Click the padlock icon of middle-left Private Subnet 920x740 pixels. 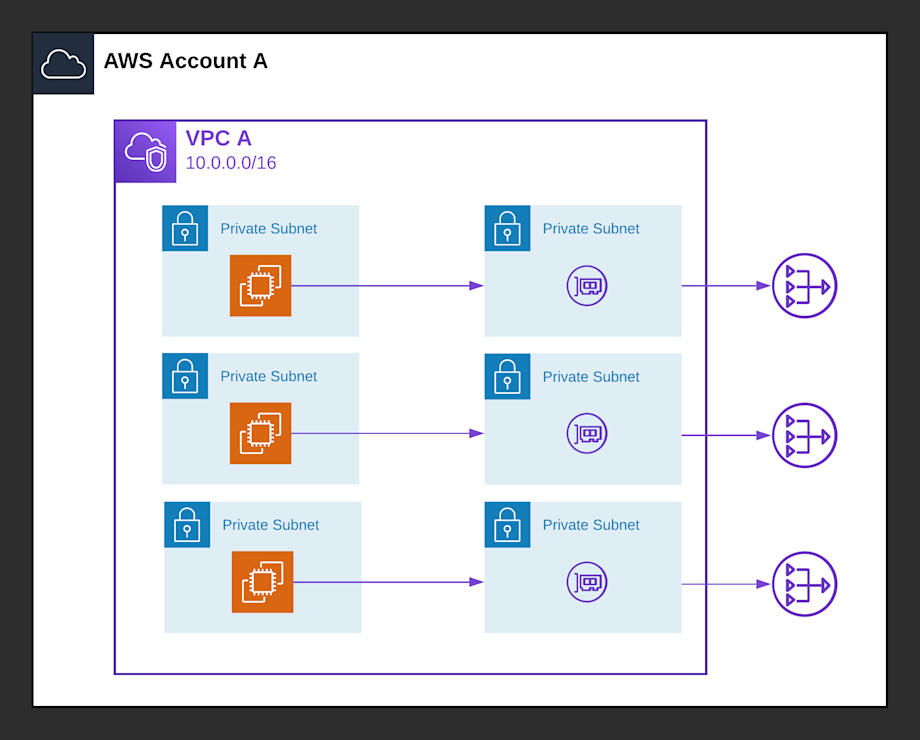[185, 376]
